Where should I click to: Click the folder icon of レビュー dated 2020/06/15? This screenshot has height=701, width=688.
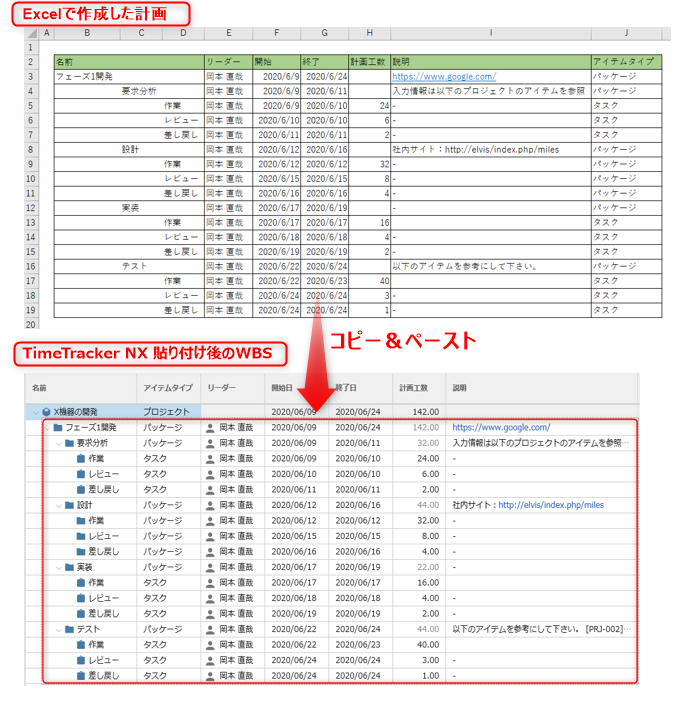tap(81, 536)
